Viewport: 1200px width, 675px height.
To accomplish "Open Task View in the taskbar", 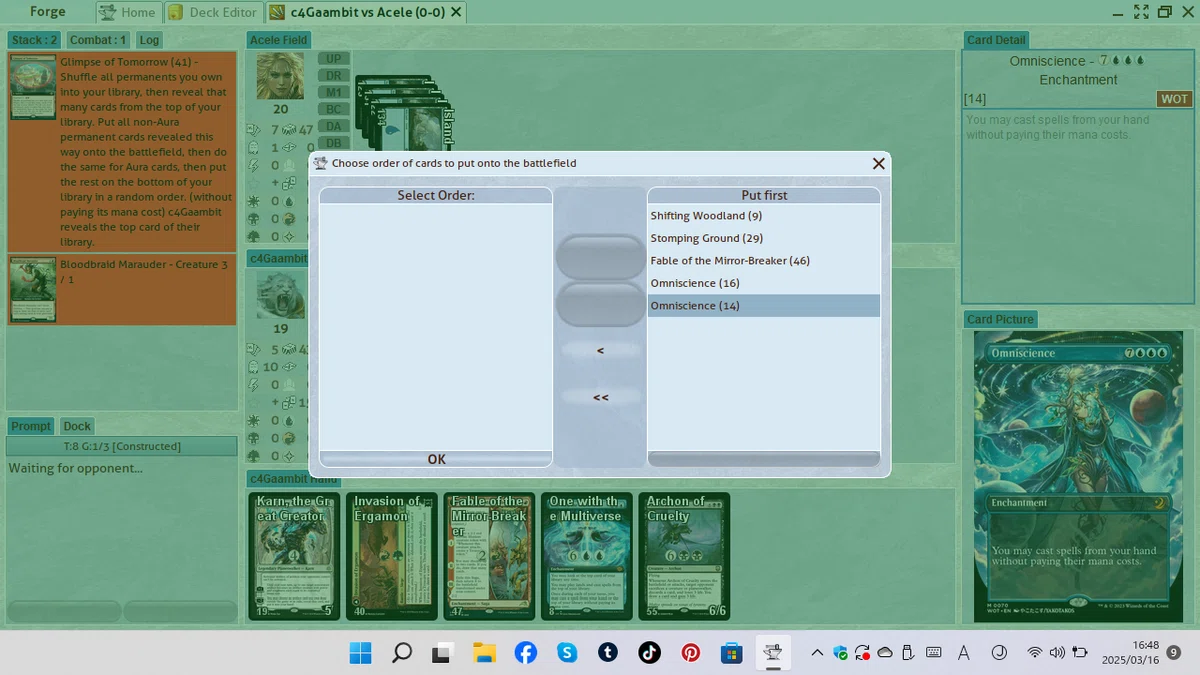I will tap(443, 653).
